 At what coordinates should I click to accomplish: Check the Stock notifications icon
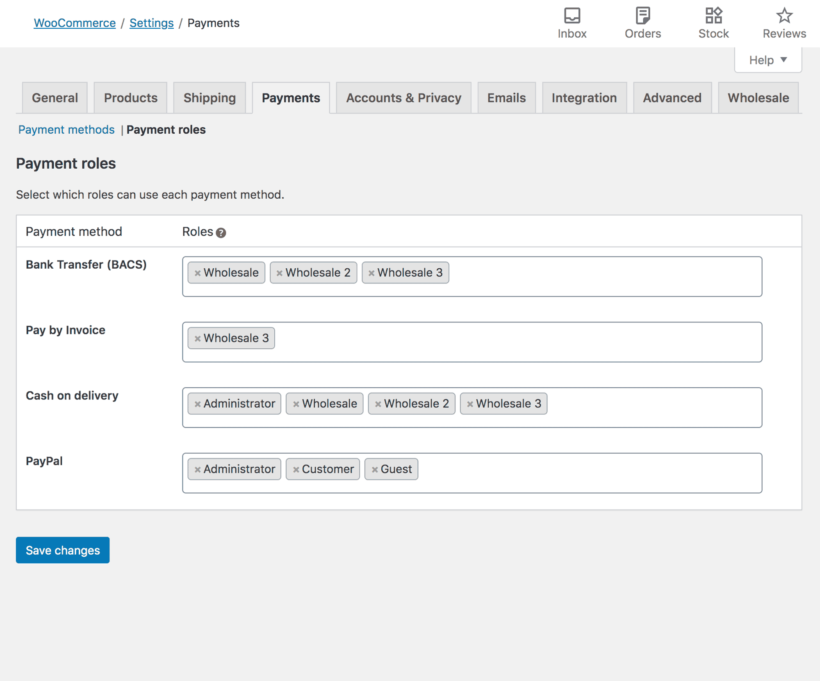[713, 22]
